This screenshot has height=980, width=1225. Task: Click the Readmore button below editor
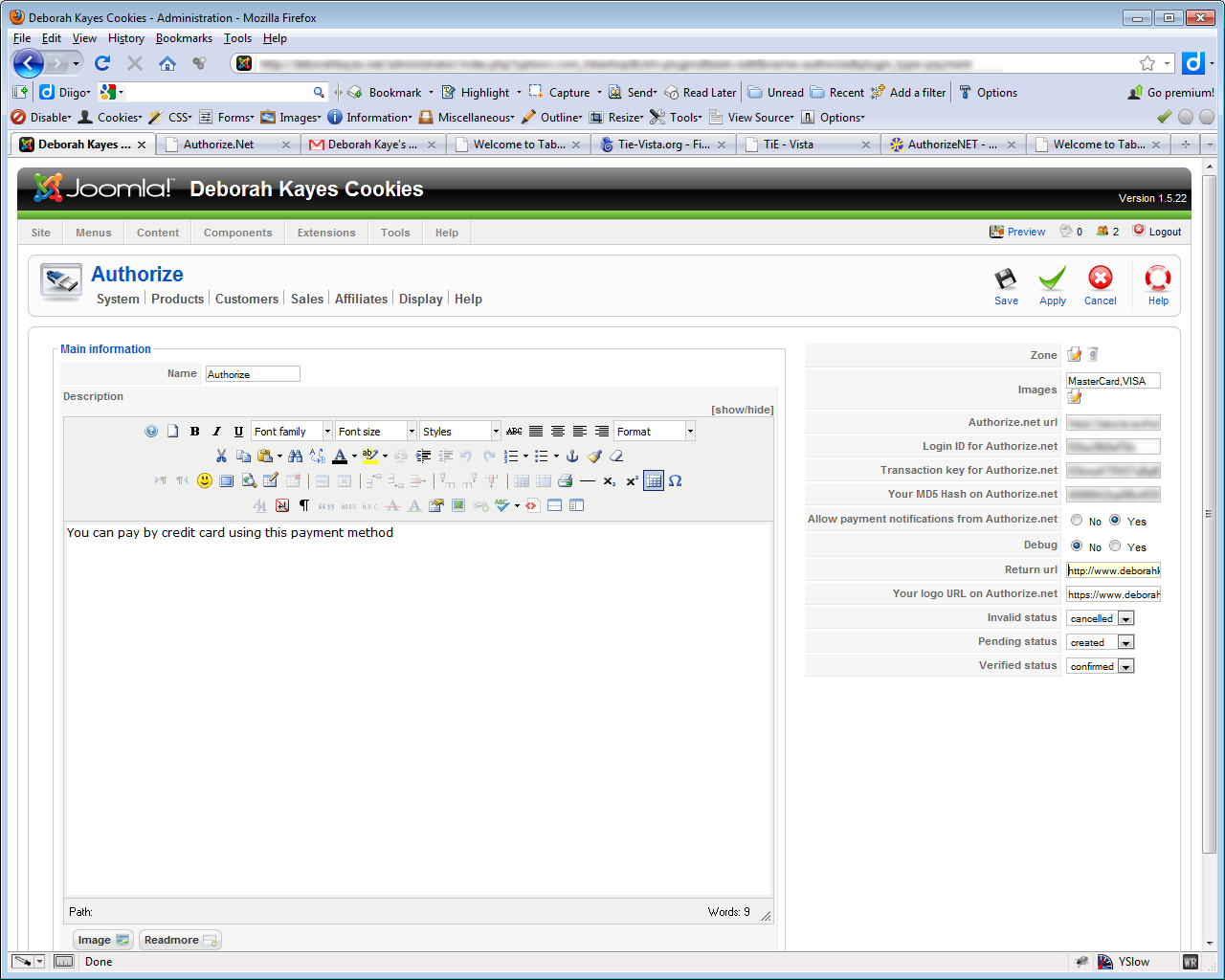[x=181, y=940]
